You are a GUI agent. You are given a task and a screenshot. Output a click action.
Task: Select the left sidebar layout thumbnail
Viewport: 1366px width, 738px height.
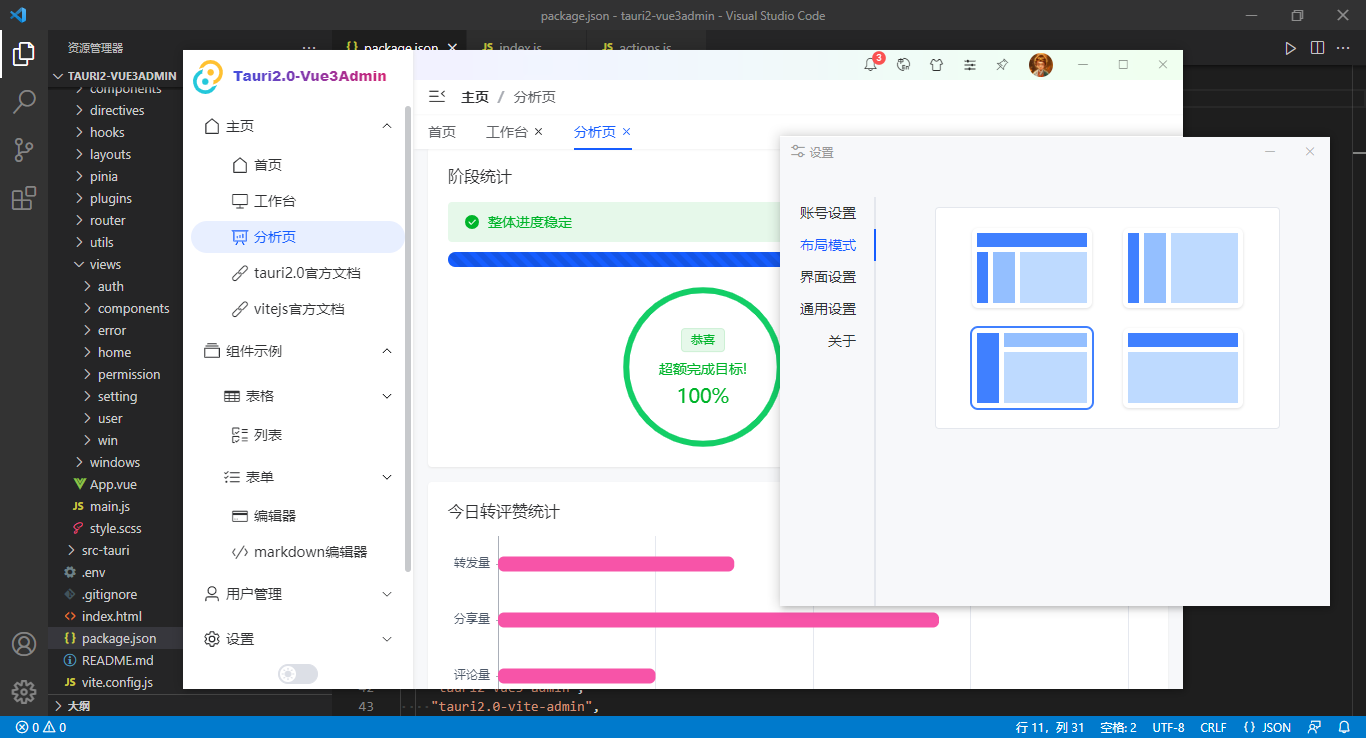click(x=1032, y=368)
